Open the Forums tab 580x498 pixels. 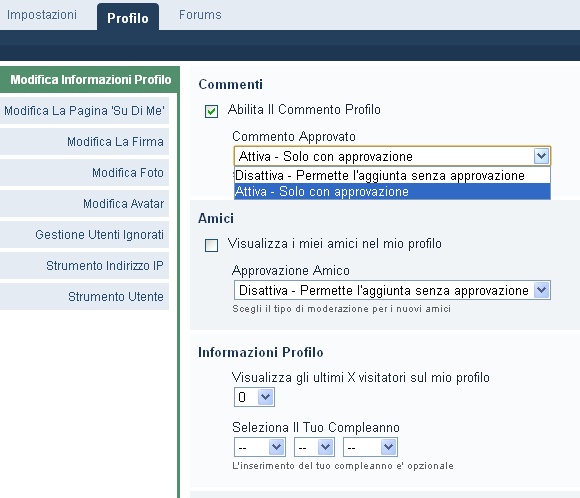pyautogui.click(x=200, y=15)
